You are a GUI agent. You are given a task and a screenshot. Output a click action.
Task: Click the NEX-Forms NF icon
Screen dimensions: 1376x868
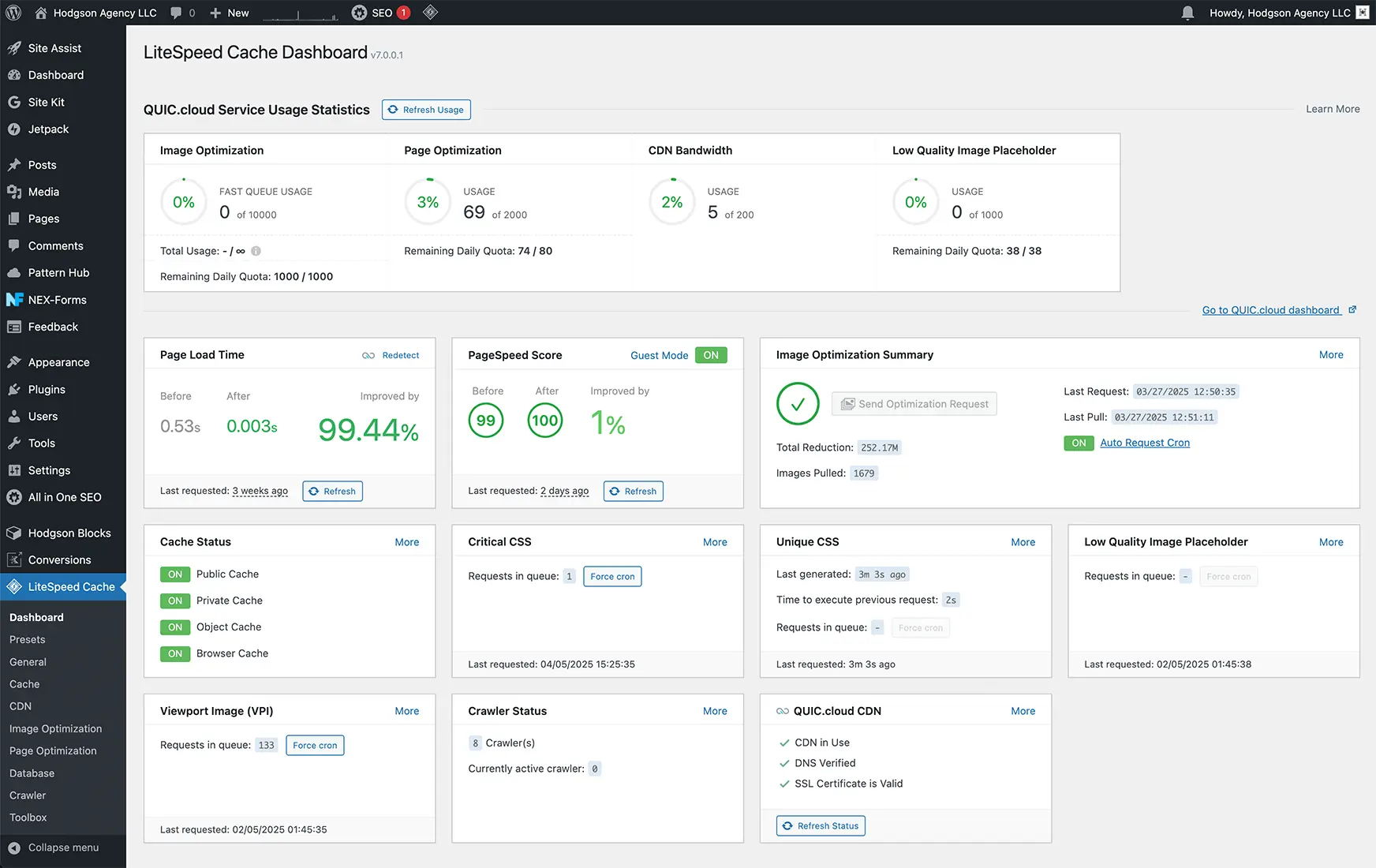pyautogui.click(x=14, y=300)
